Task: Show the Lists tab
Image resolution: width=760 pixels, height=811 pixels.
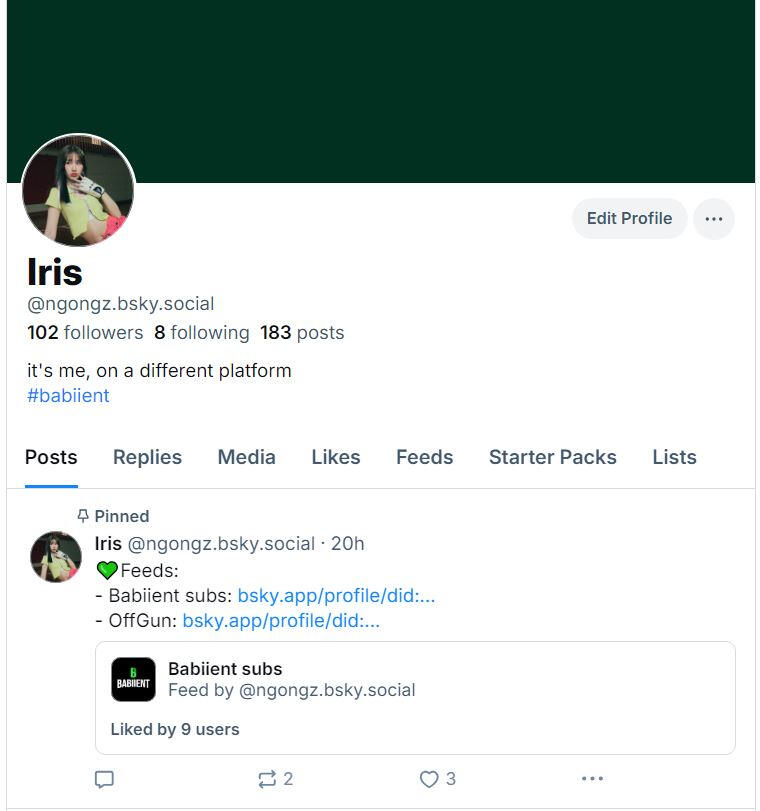Action: pos(674,457)
